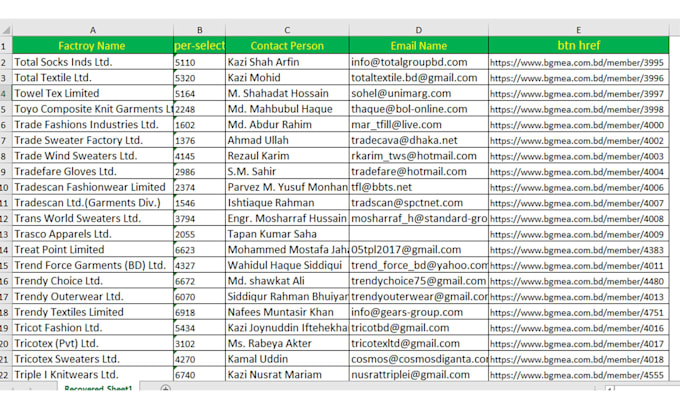Viewport: 680px width, 409px height.
Task: Click the value 6623 in column B
Action: [x=199, y=249]
